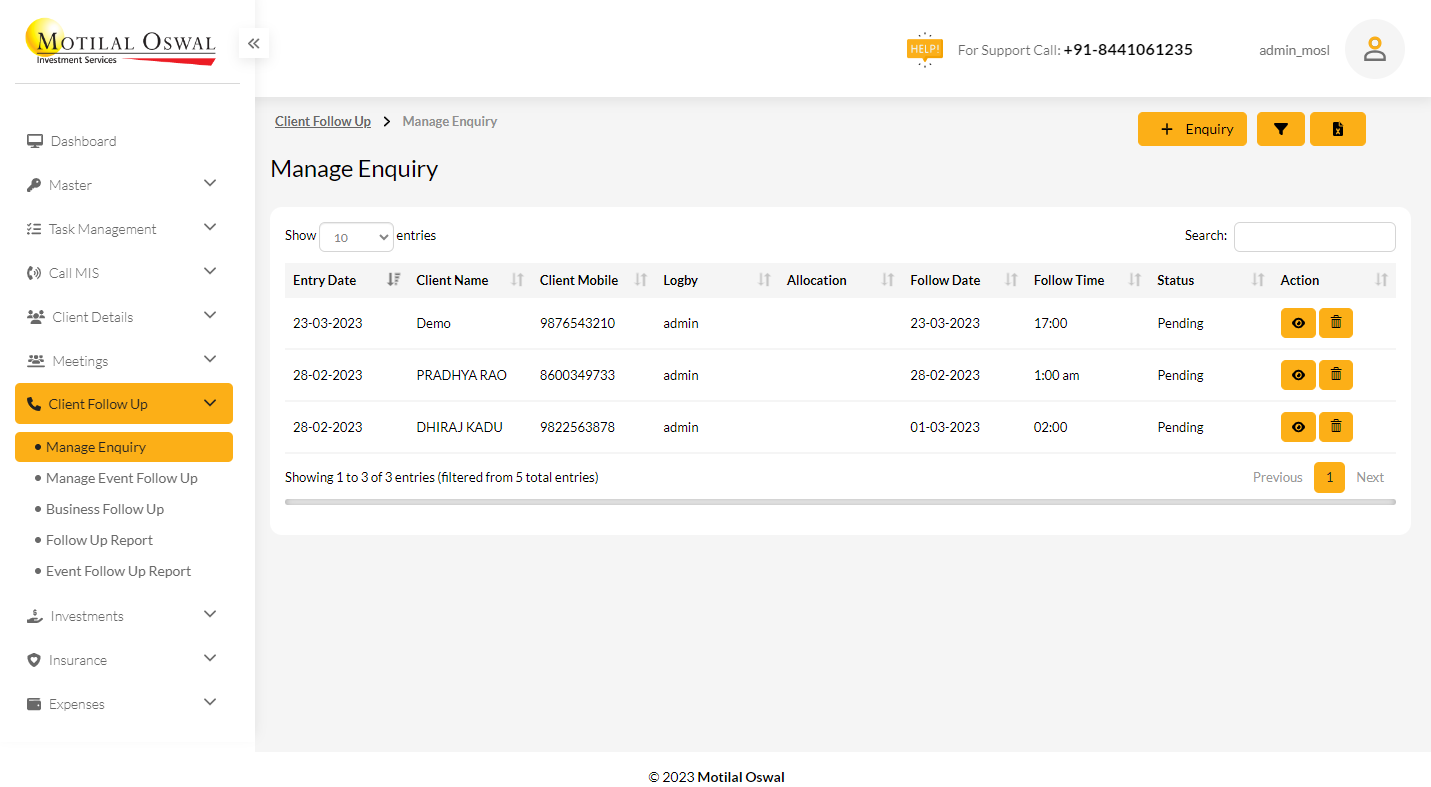Open the user profile avatar icon
The image size is (1431, 787).
point(1375,49)
